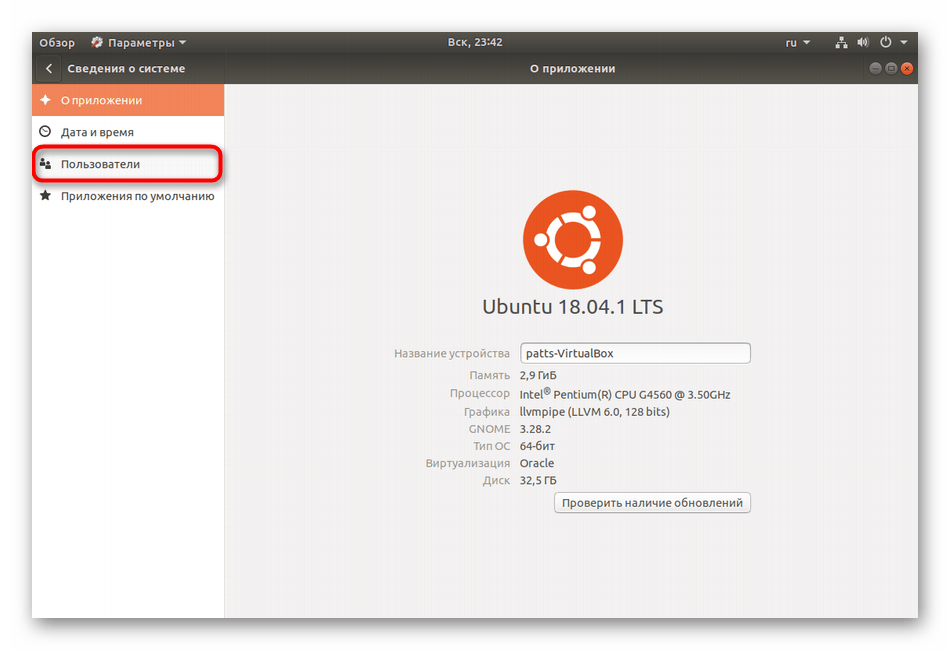Select the О приложении sidebar icon
The height and width of the screenshot is (650, 950).
point(44,100)
